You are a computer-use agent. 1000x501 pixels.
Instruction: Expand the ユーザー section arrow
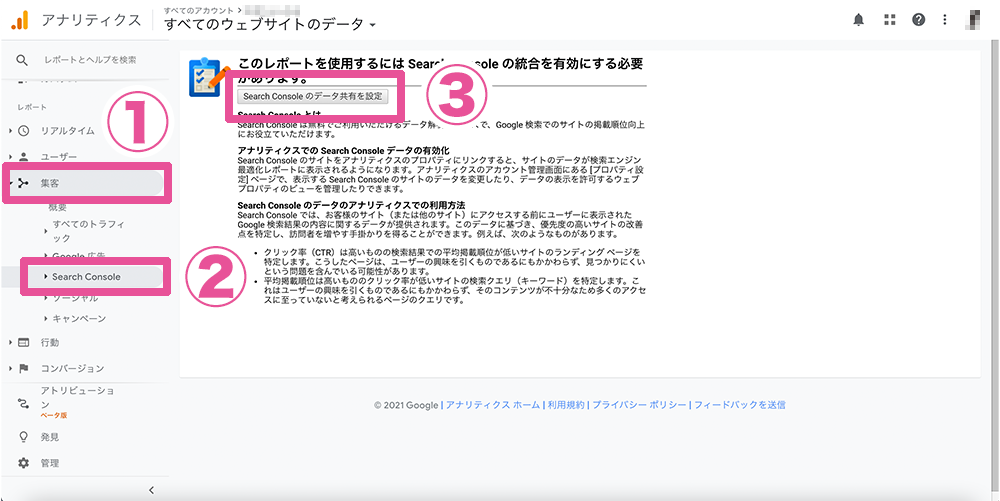point(10,156)
